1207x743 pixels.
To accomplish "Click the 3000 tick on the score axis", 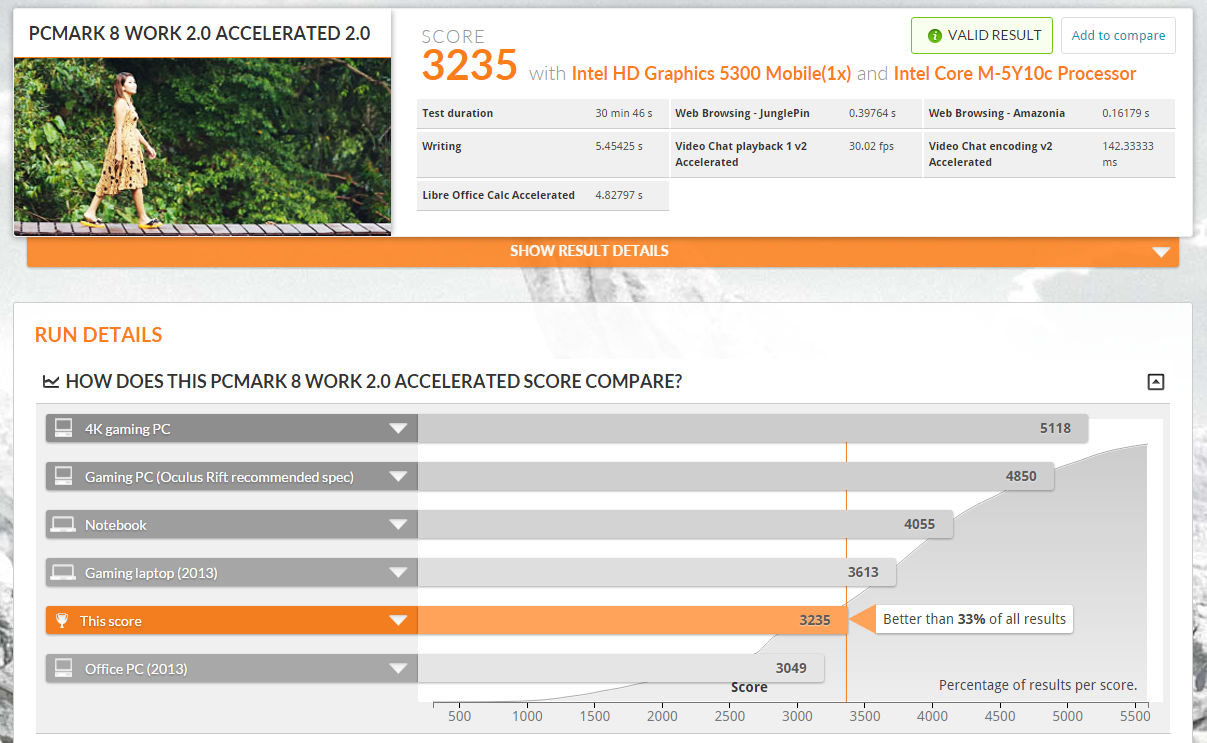I will click(797, 716).
